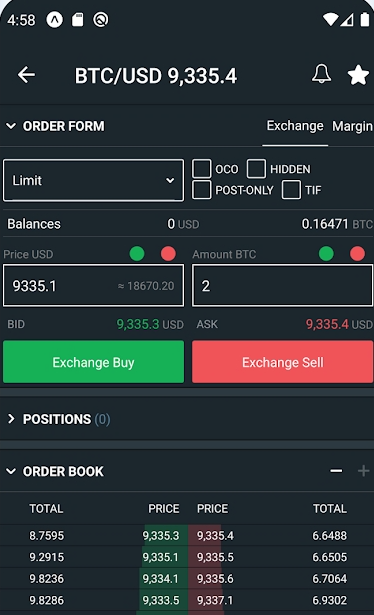Open price alerts with bell icon
This screenshot has width=374, height=615.
tap(321, 74)
